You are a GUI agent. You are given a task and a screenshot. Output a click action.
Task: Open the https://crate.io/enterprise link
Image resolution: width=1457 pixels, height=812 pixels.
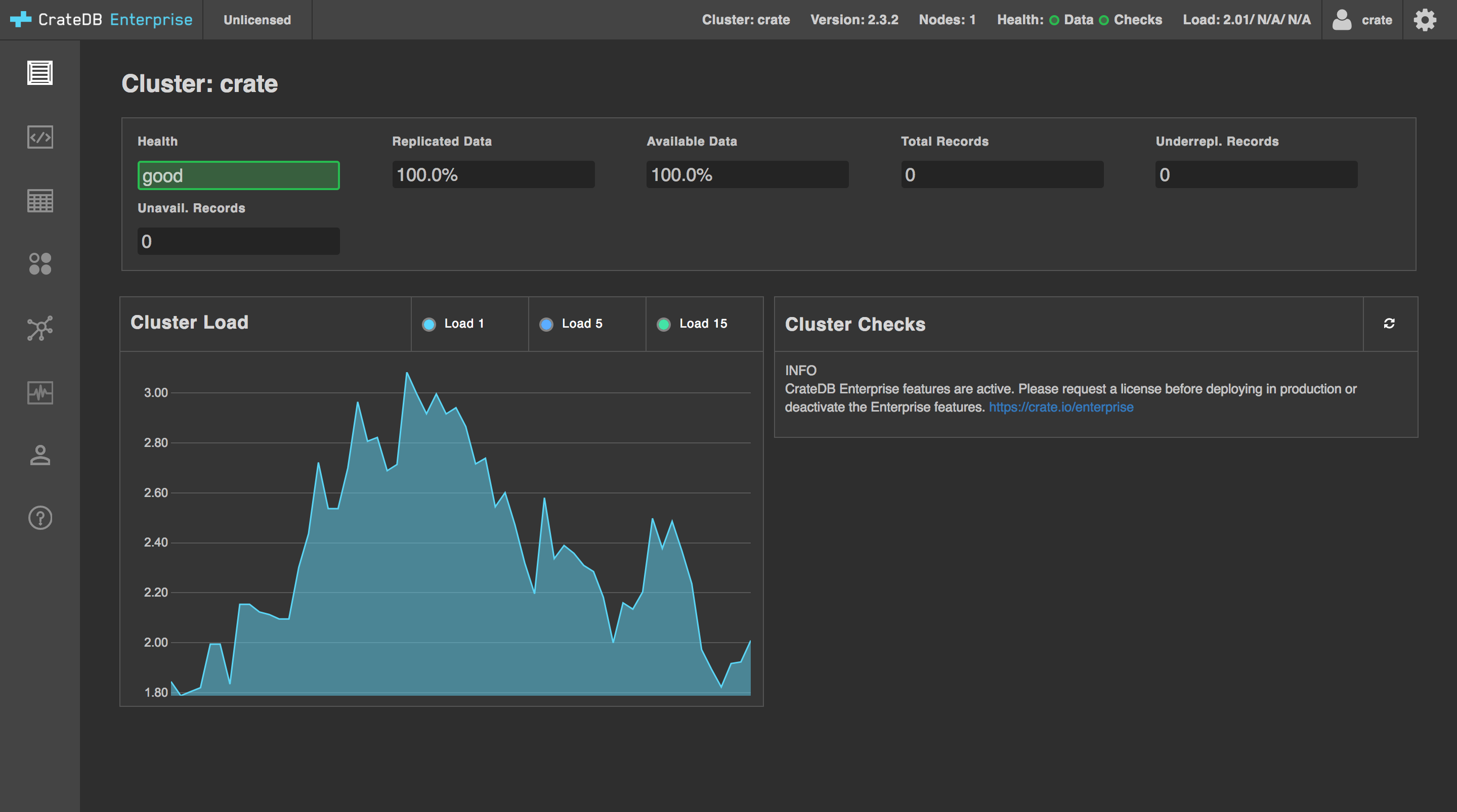[x=1061, y=407]
